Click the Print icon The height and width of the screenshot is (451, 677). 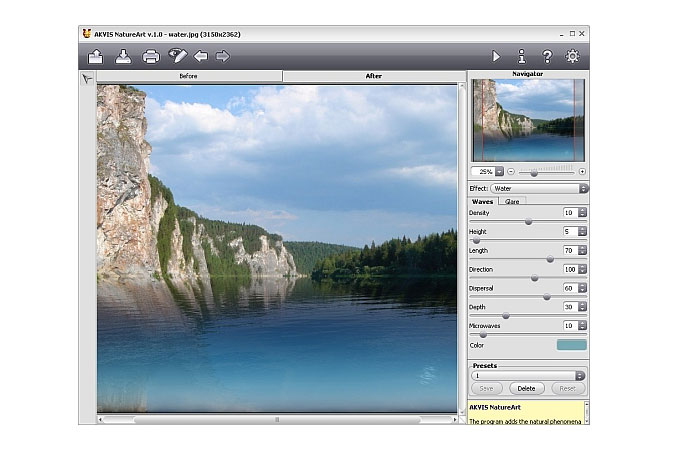click(x=150, y=57)
